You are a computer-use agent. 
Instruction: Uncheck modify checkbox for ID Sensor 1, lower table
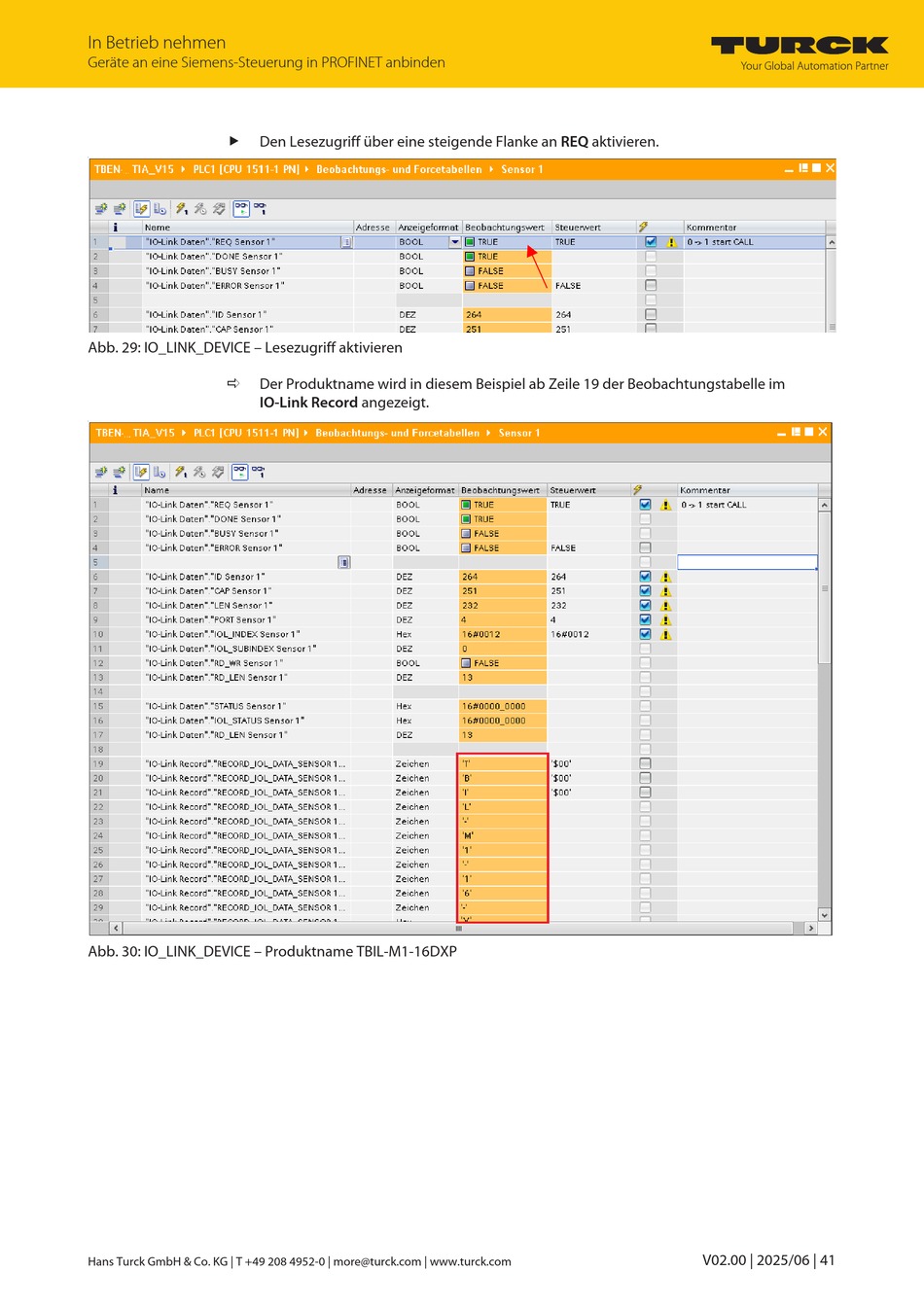645,577
